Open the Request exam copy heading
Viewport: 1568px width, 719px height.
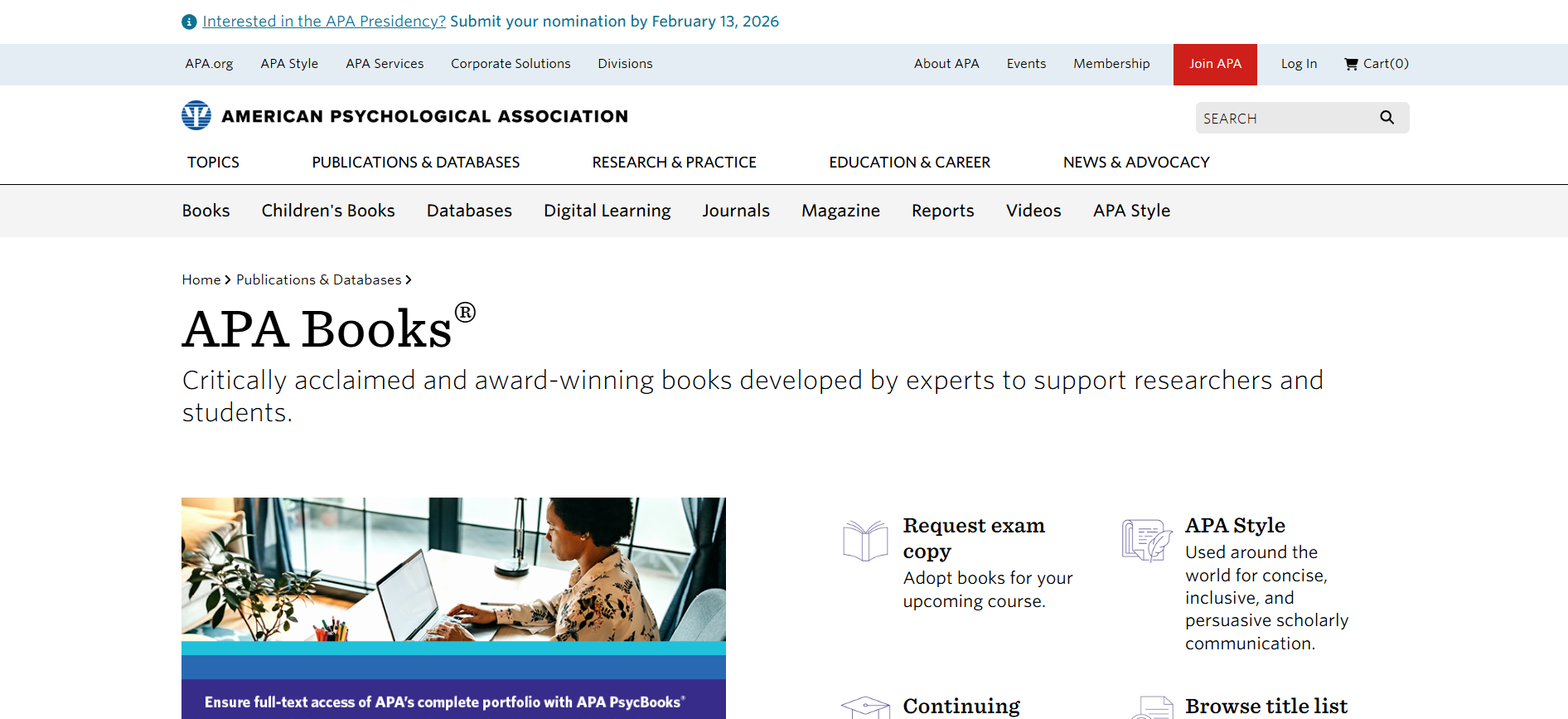tap(974, 538)
